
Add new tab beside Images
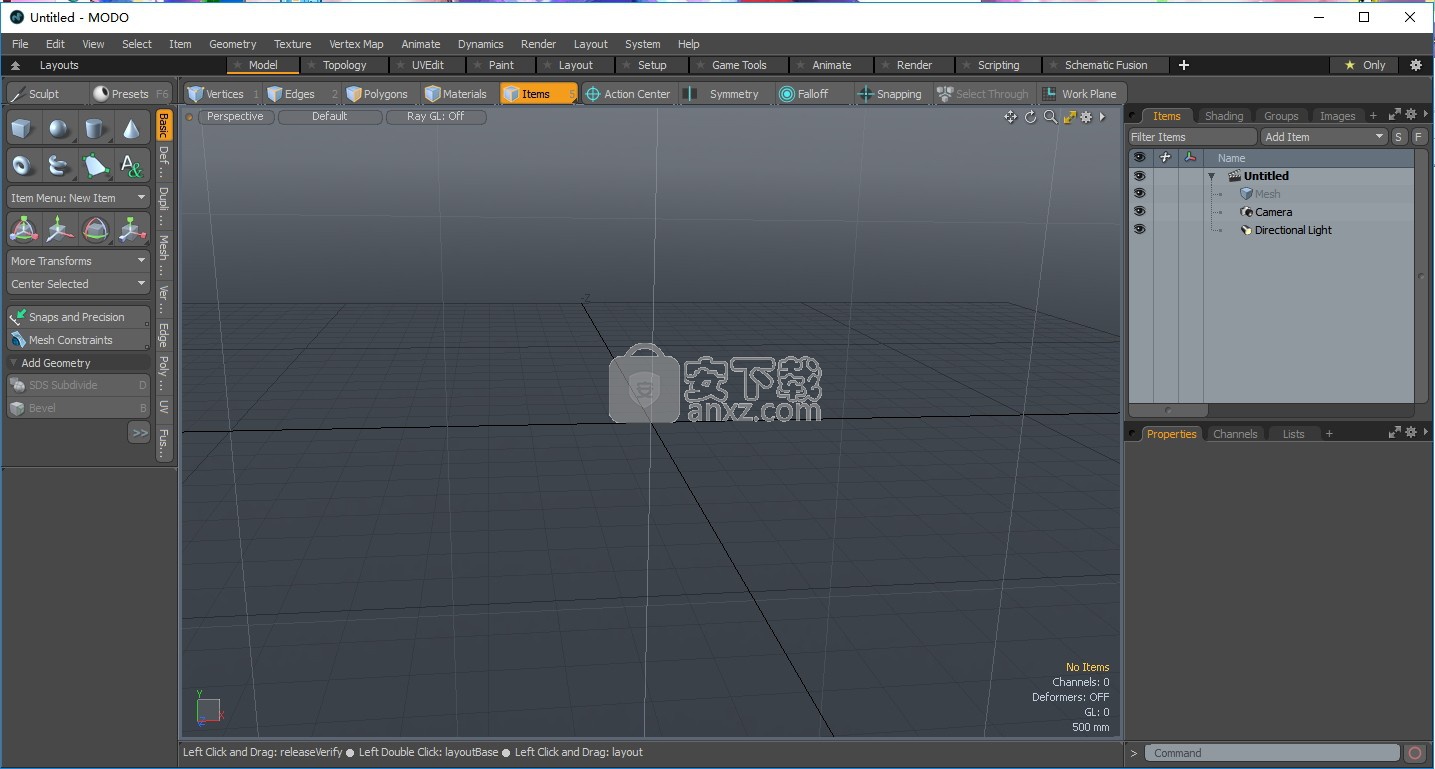(x=1373, y=116)
